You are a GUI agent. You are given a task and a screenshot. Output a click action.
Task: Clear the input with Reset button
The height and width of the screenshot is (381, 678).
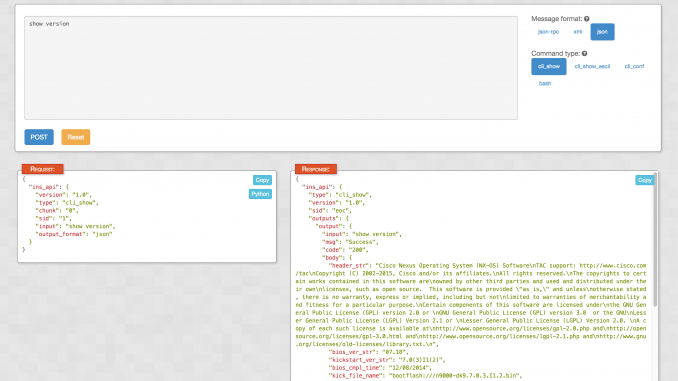coord(76,137)
